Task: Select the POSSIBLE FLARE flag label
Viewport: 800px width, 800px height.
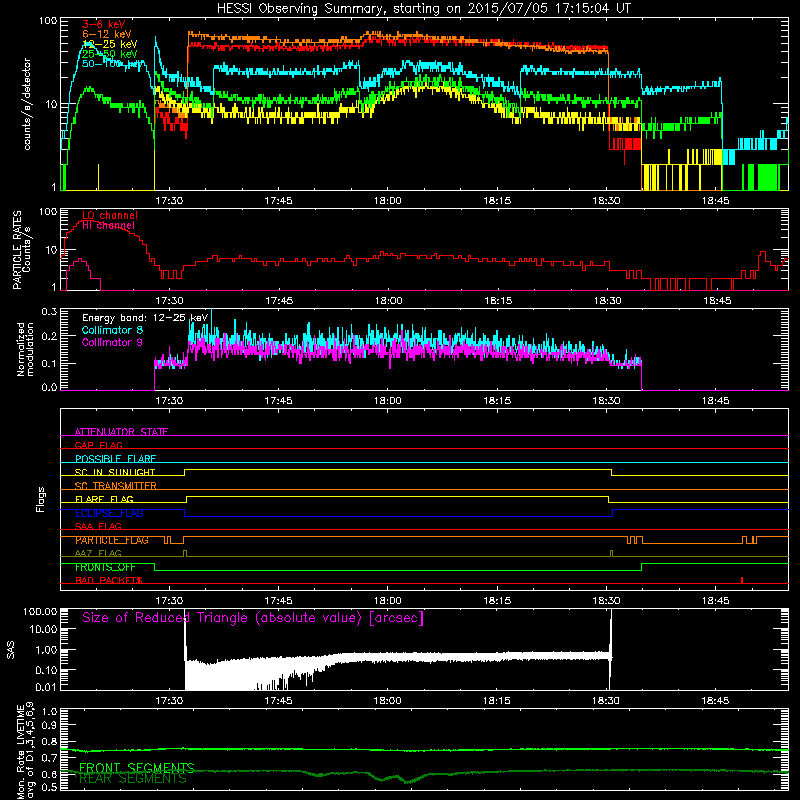Action: tap(115, 459)
